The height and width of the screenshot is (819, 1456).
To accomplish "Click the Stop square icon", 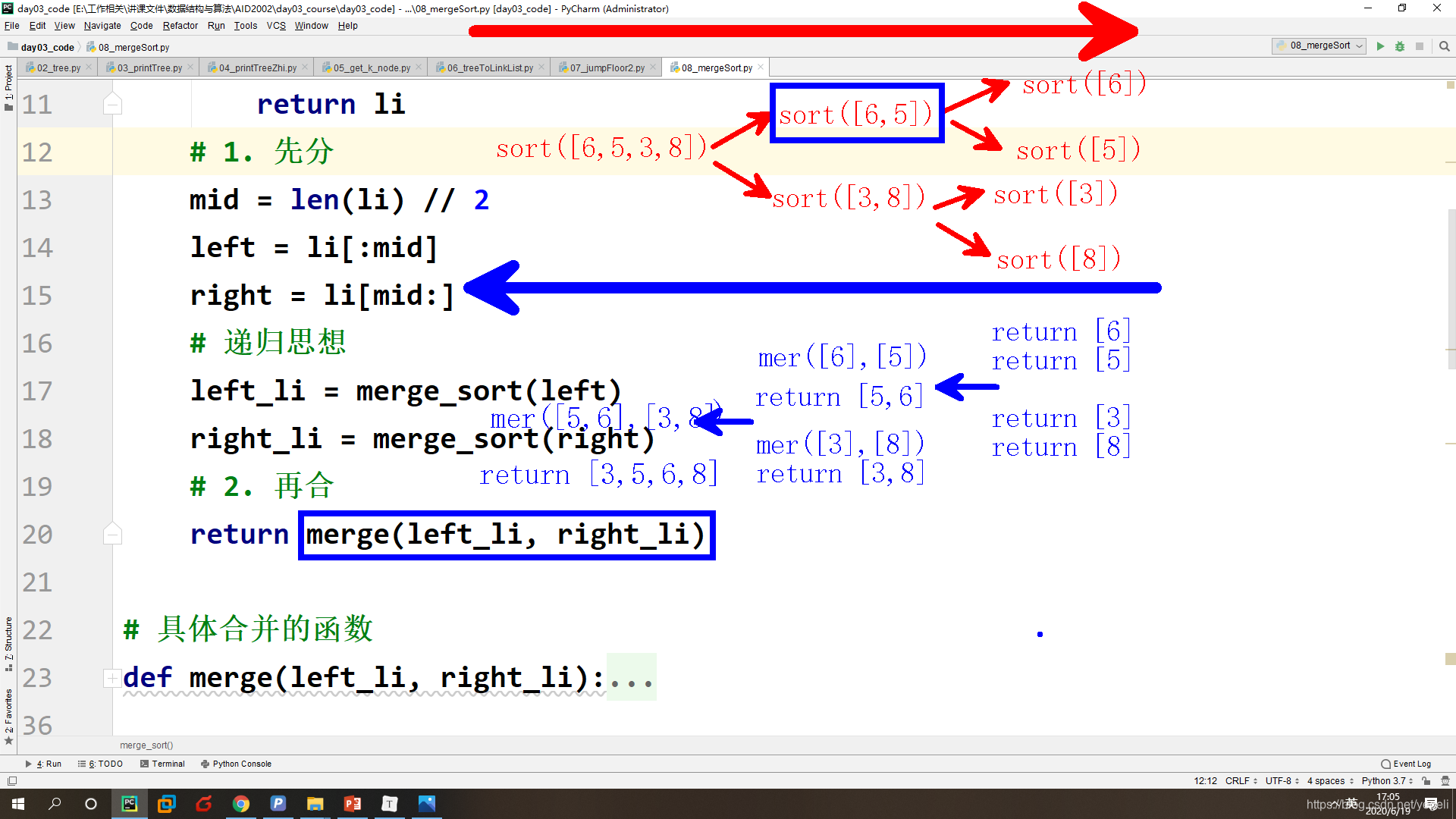I will 1420,46.
